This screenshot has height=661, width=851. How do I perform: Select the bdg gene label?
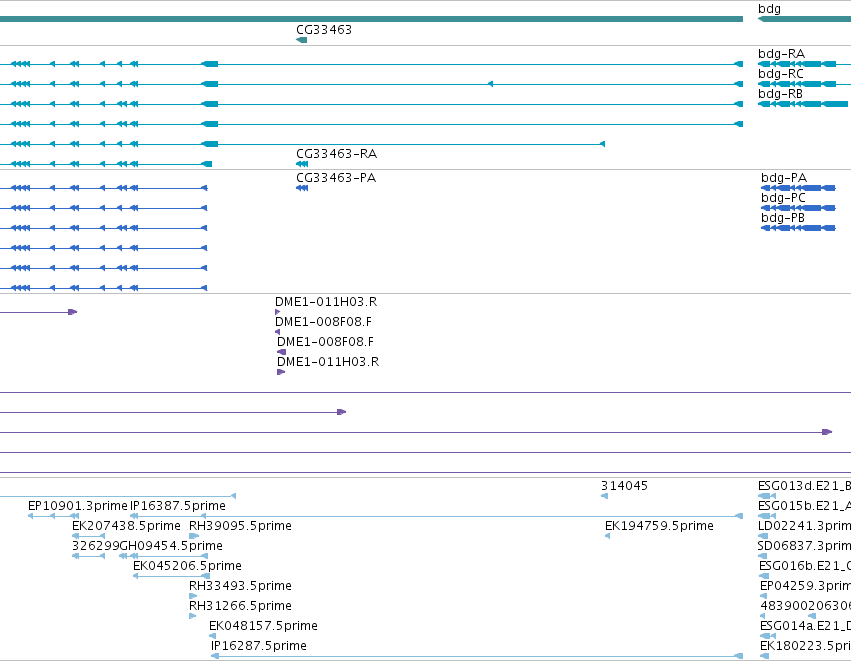pyautogui.click(x=769, y=9)
